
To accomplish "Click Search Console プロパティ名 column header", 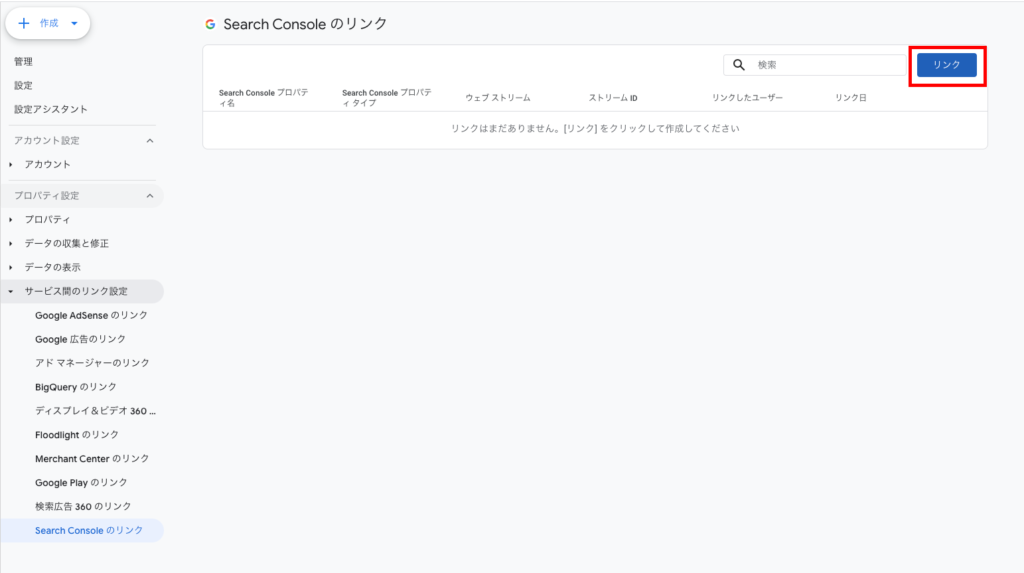I will (x=264, y=98).
